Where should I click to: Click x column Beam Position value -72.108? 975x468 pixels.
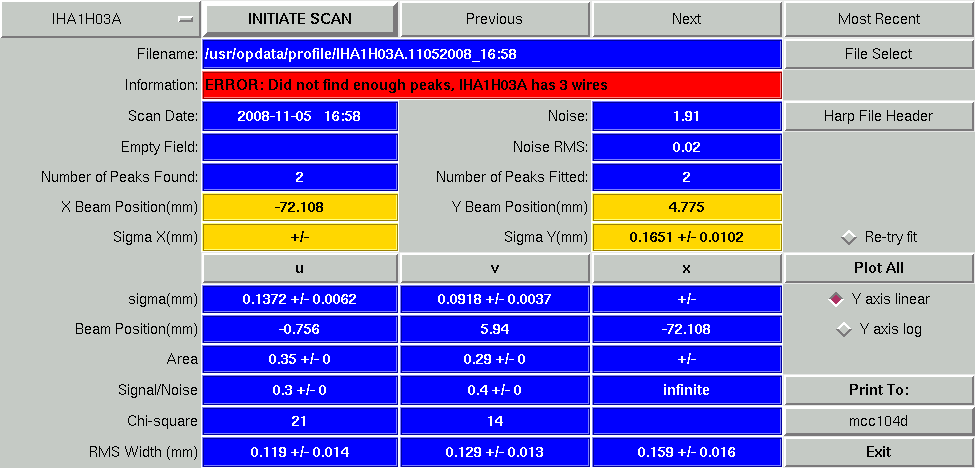click(x=686, y=329)
